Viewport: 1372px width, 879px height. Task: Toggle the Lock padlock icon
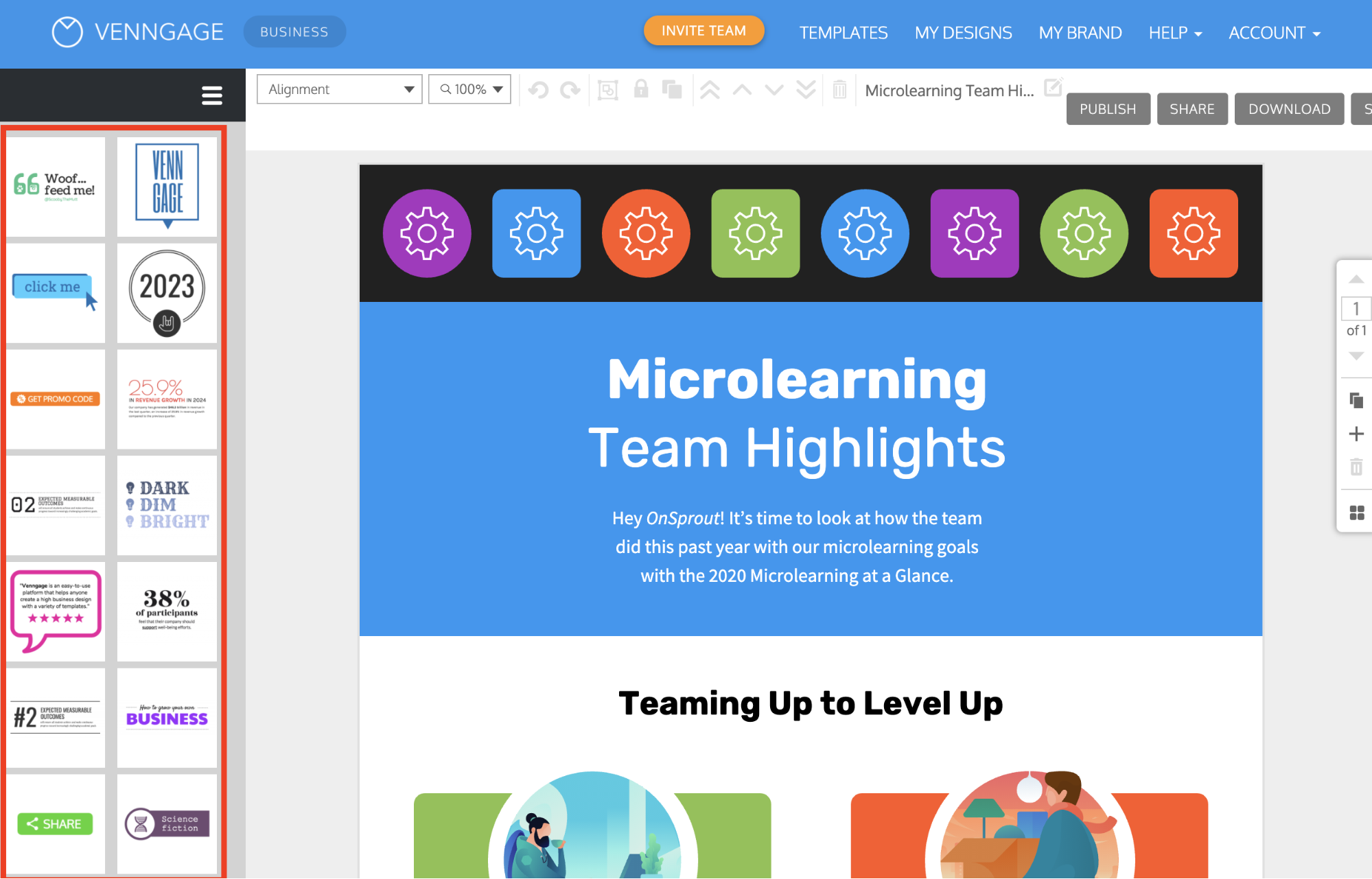pos(641,89)
